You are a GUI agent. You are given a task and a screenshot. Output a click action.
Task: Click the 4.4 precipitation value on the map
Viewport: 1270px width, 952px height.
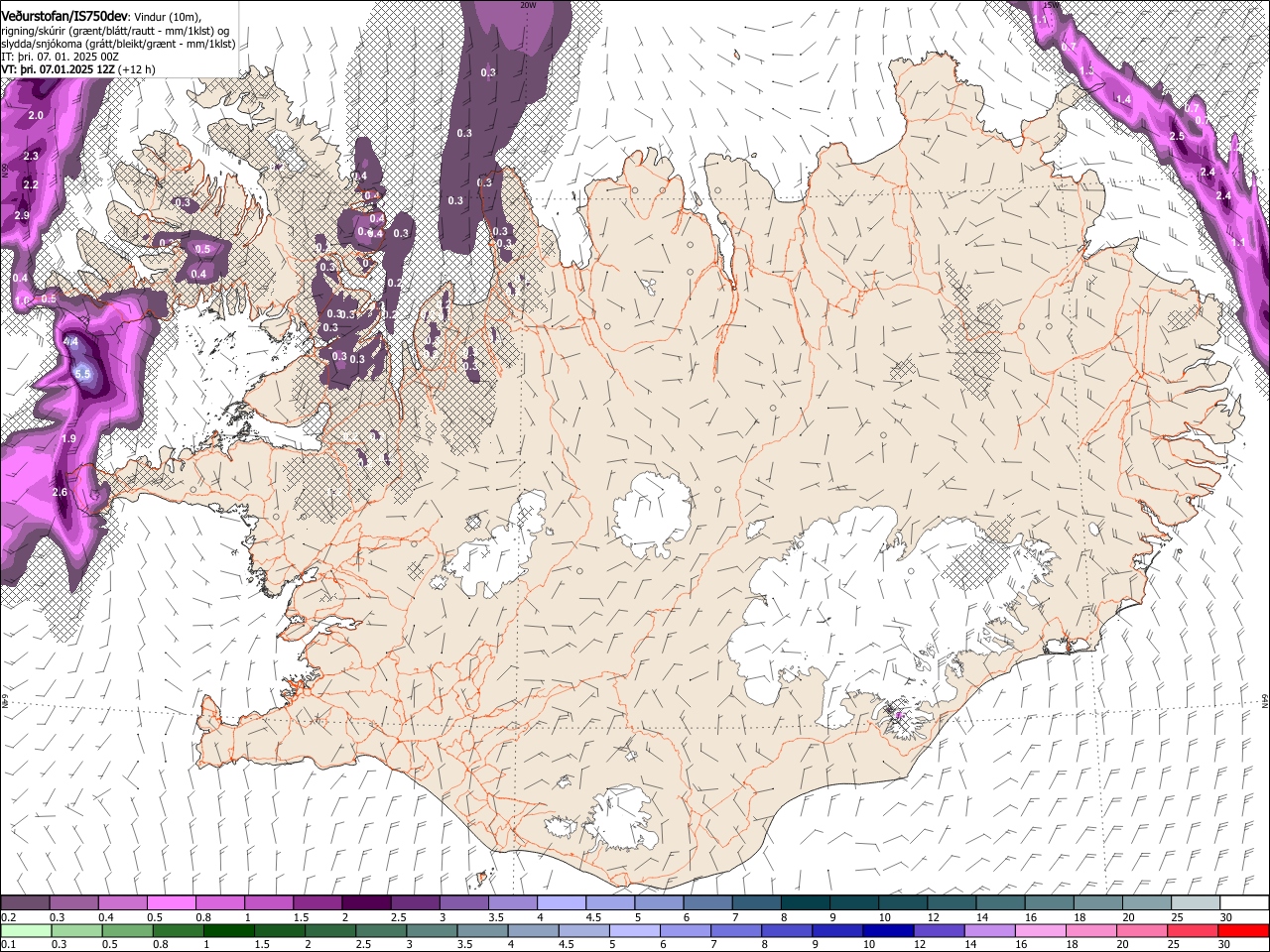coord(70,342)
